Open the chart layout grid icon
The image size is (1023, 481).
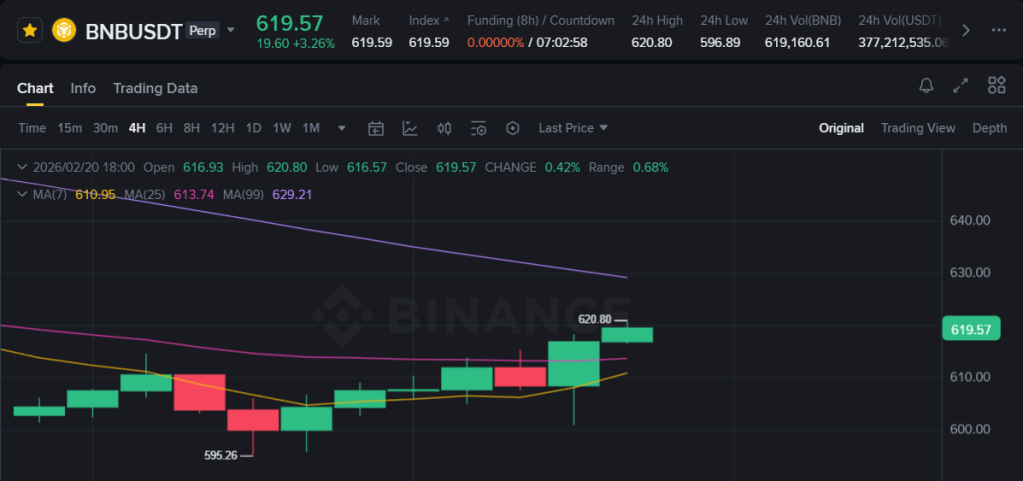(996, 86)
